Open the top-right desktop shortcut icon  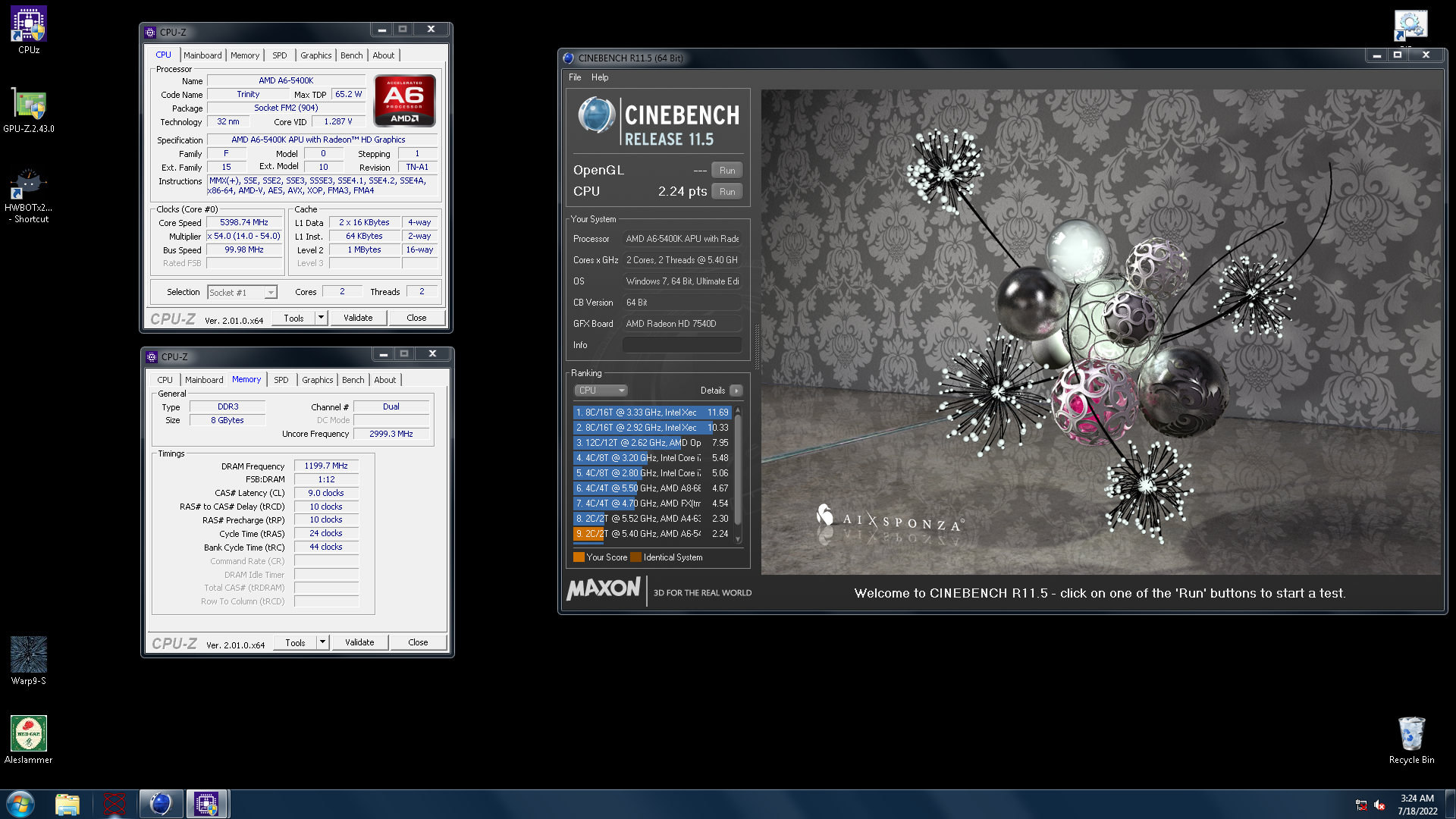(x=1410, y=27)
